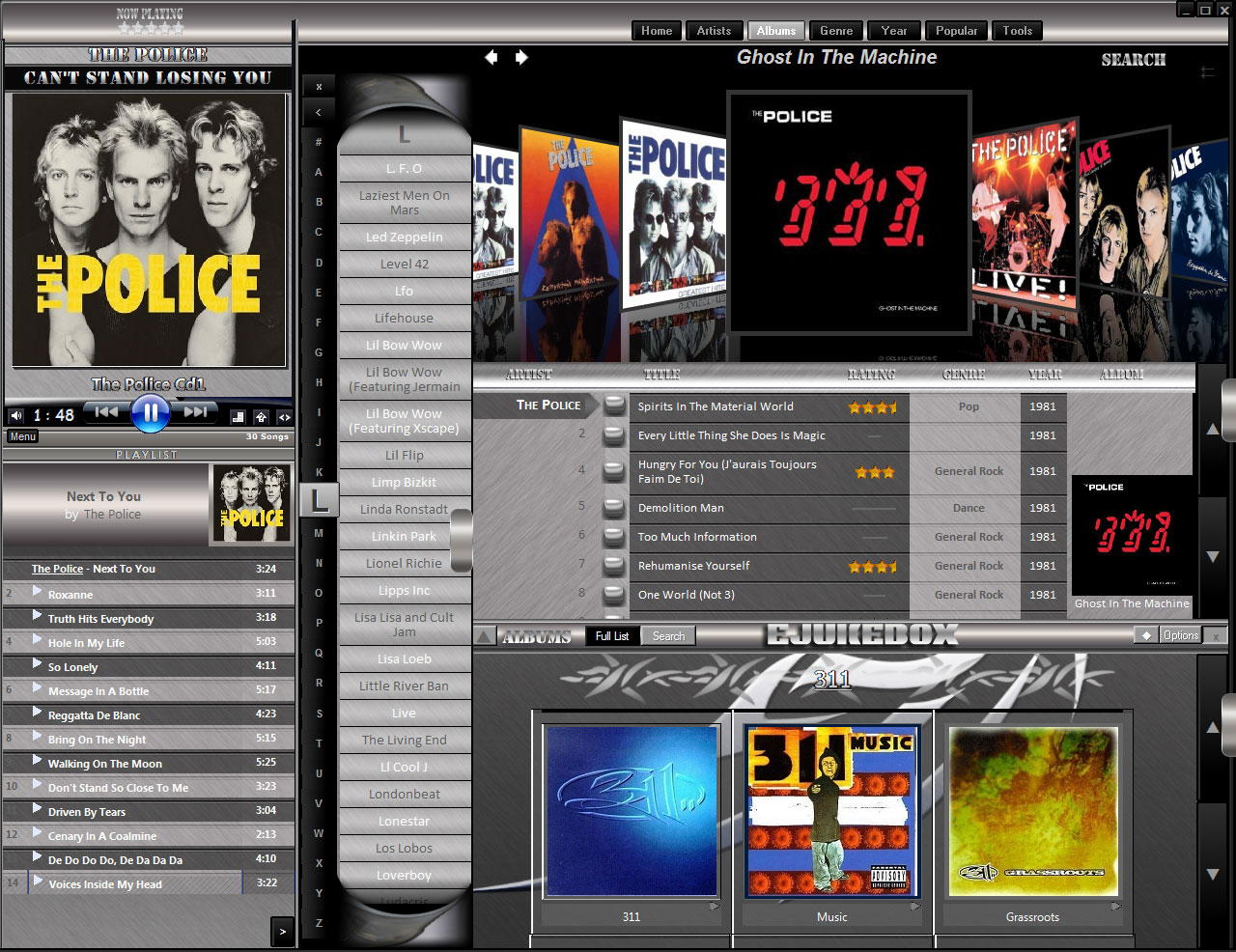This screenshot has width=1236, height=952.
Task: Switch to the Year tab
Action: click(x=894, y=31)
